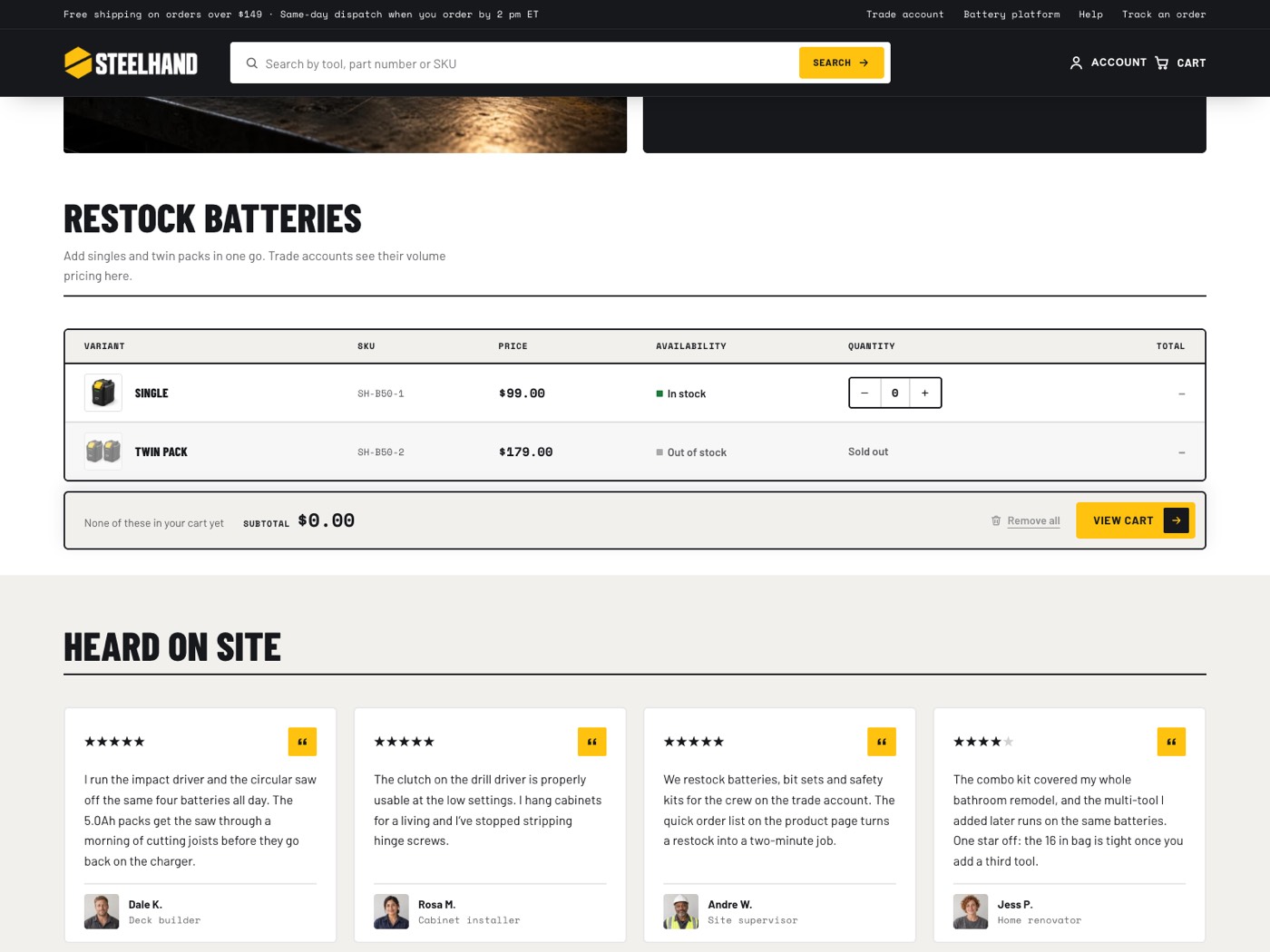Click Andre W.'s avatar photo

pos(680,911)
